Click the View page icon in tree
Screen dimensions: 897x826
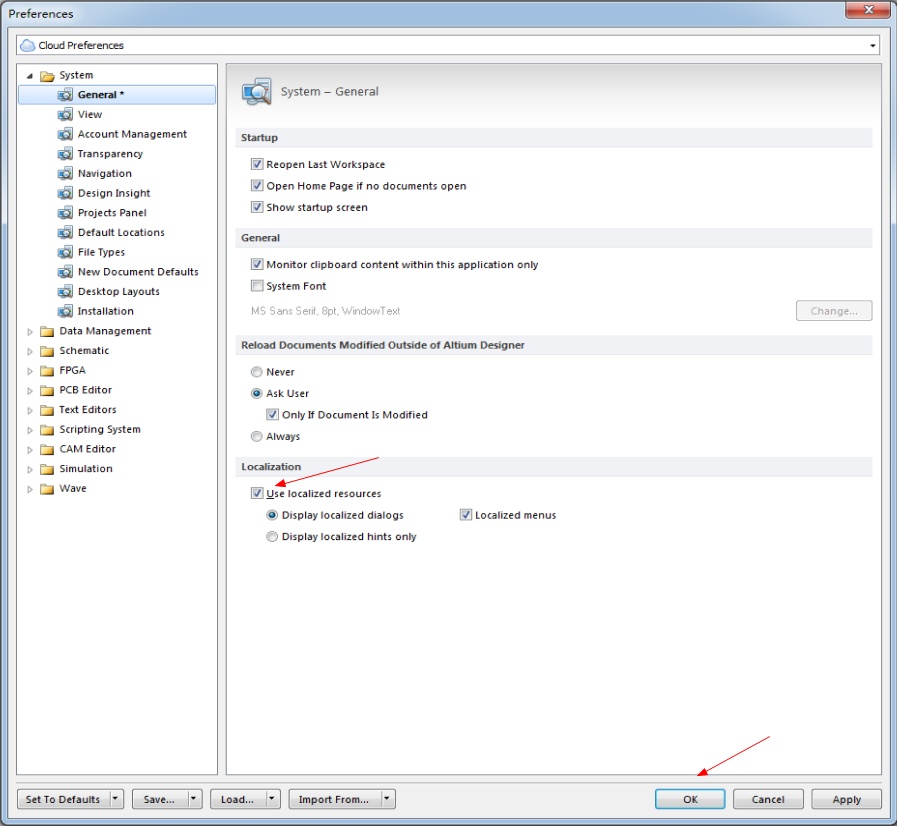pos(65,115)
